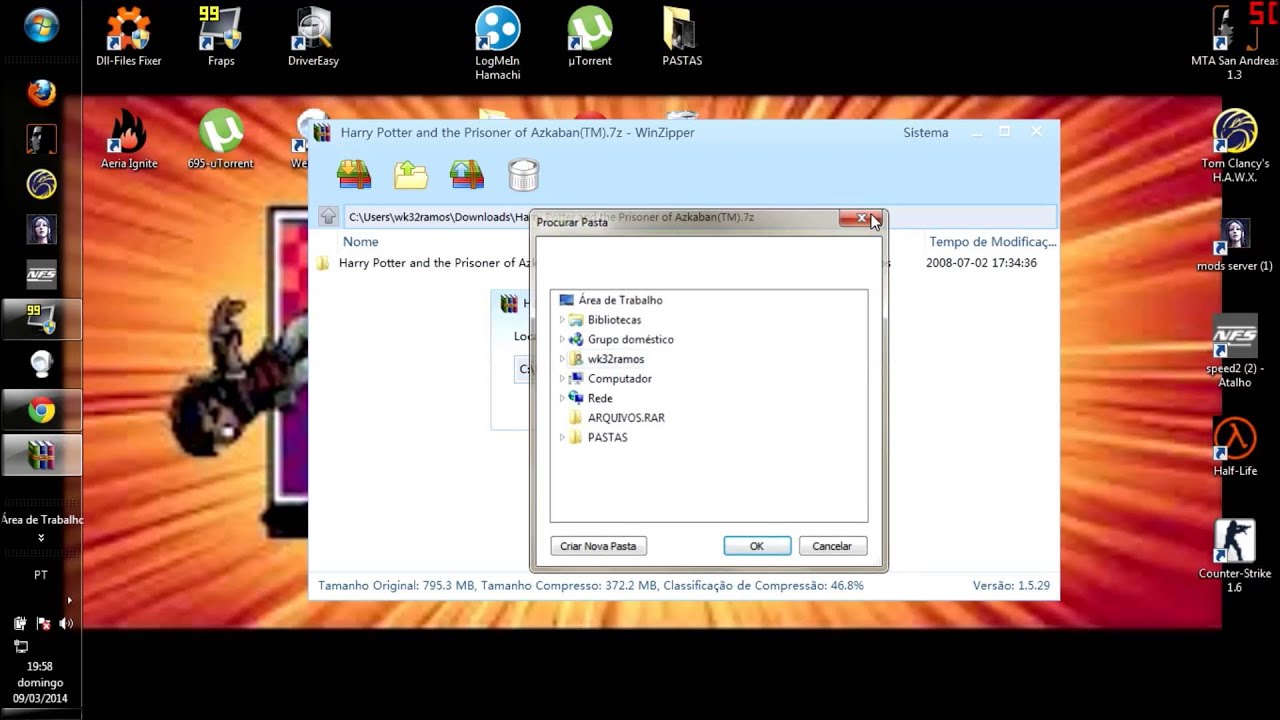Launch the Half-Life desktop shortcut
The height and width of the screenshot is (720, 1280).
1235,447
